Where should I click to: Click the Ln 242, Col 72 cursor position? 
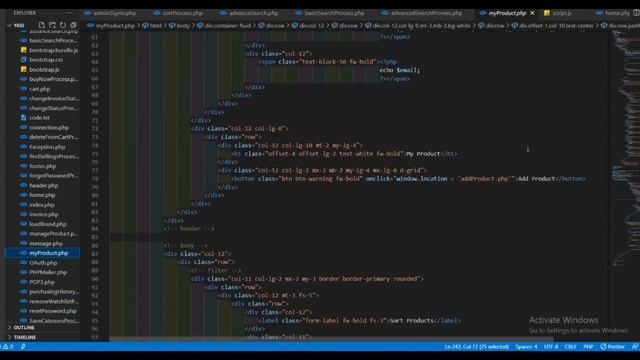click(x=476, y=347)
